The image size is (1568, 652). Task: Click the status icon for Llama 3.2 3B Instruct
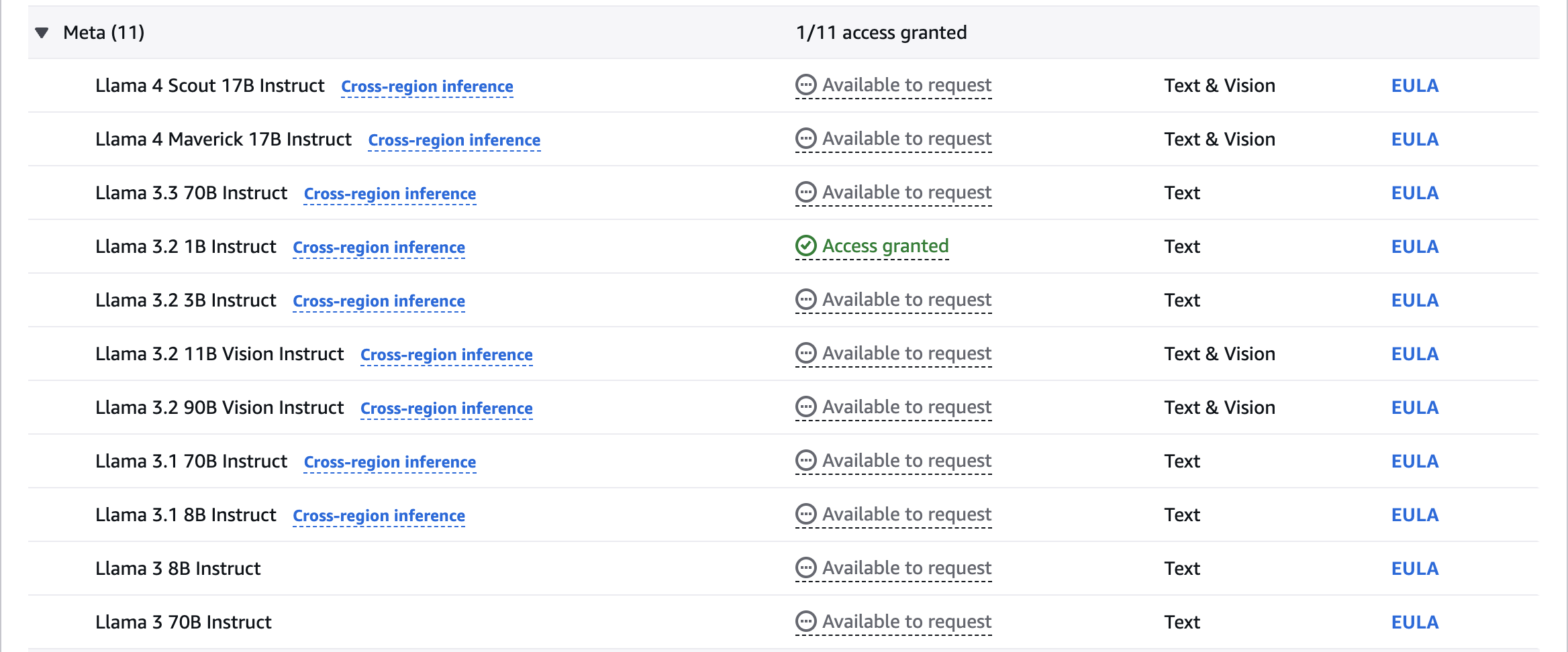coord(805,300)
